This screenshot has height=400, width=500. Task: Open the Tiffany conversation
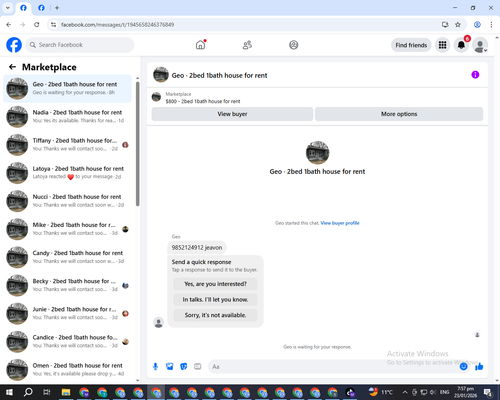[x=68, y=145]
